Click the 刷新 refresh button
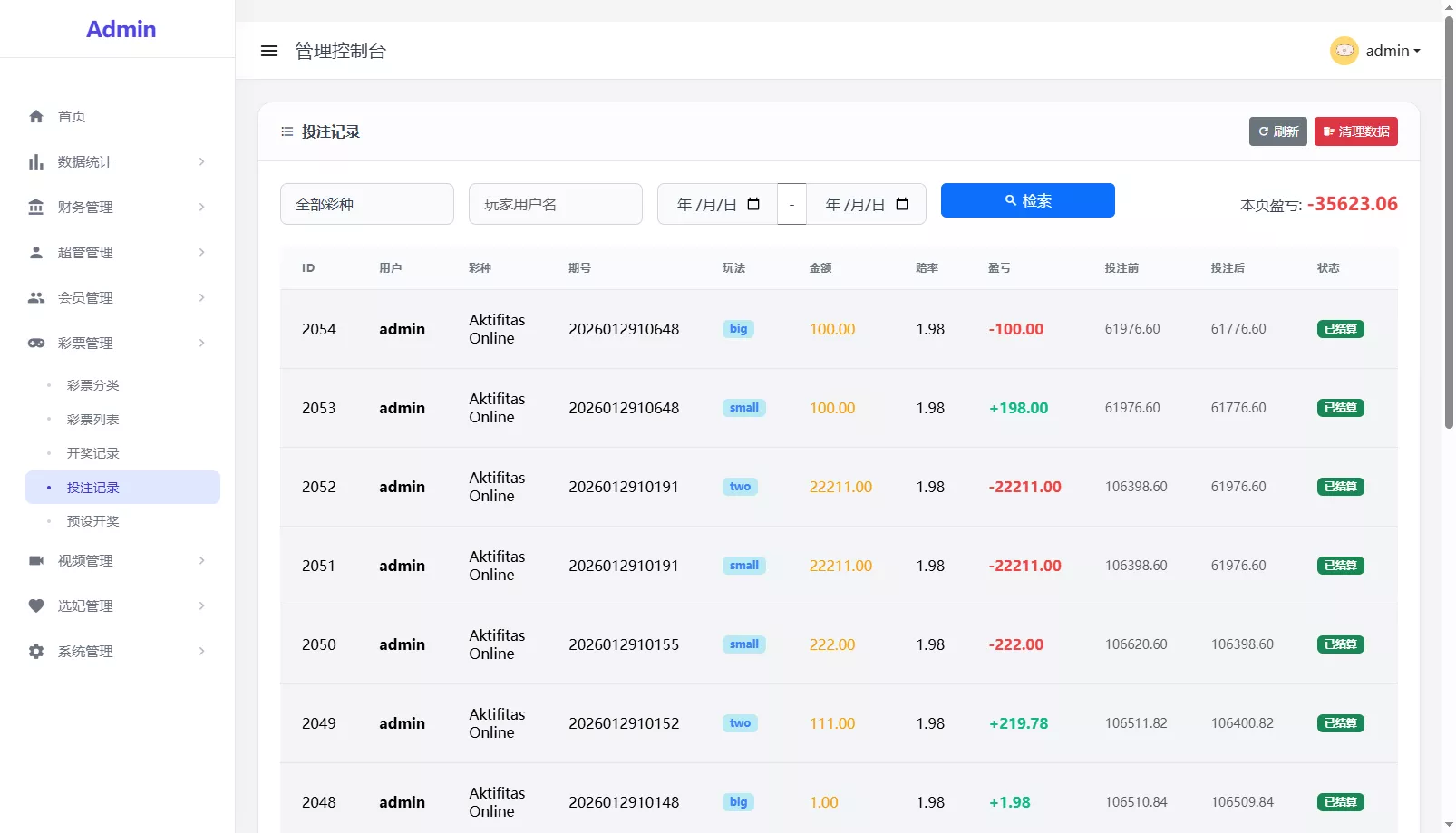Viewport: 1456px width, 833px height. coord(1277,131)
